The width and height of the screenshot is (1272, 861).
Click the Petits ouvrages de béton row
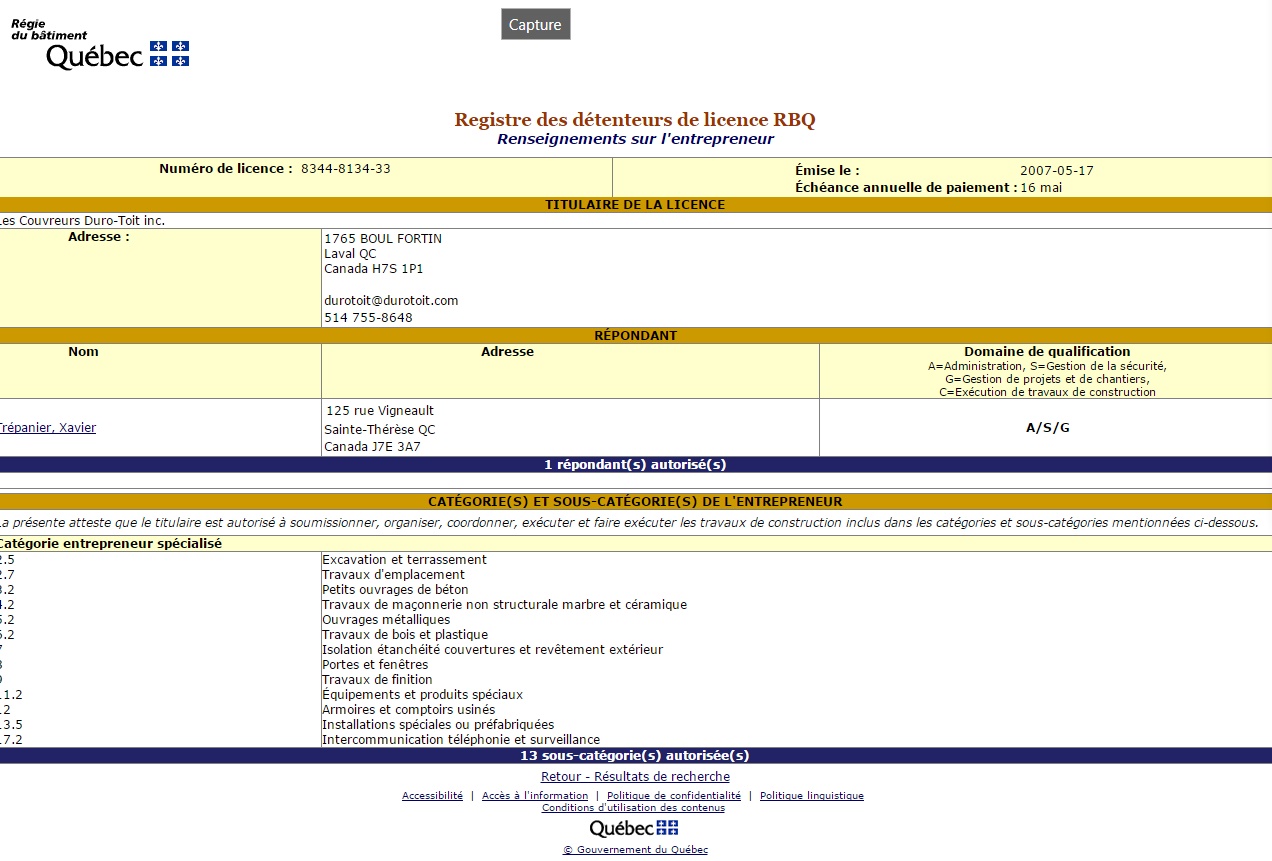click(x=636, y=590)
